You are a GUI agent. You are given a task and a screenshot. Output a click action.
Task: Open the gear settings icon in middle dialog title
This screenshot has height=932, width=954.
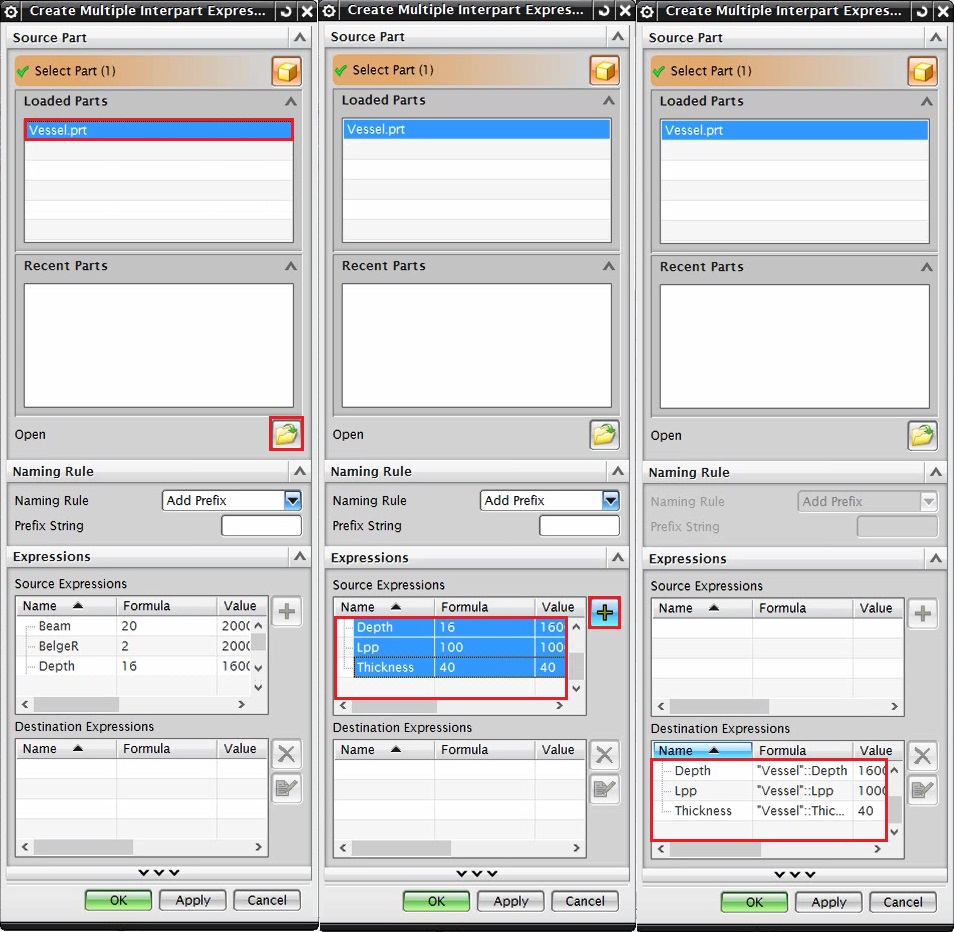point(329,11)
